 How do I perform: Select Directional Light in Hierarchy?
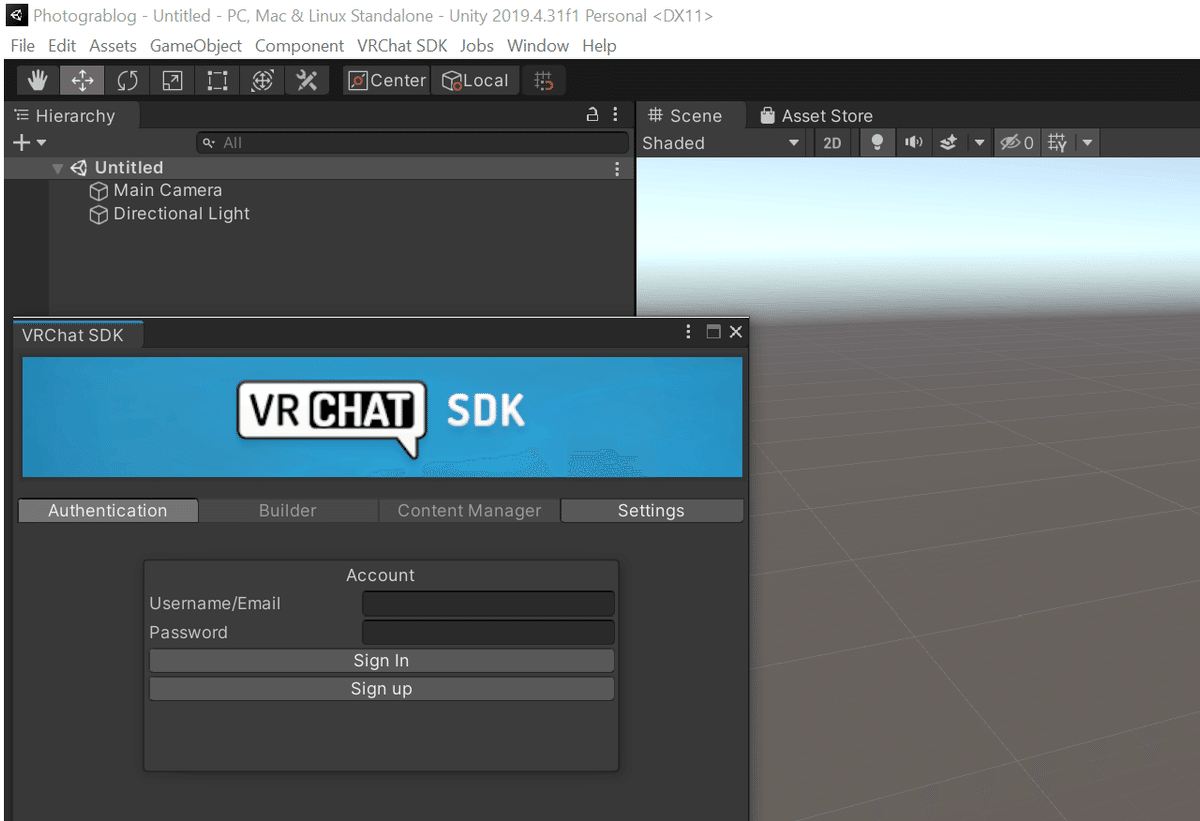pyautogui.click(x=182, y=214)
